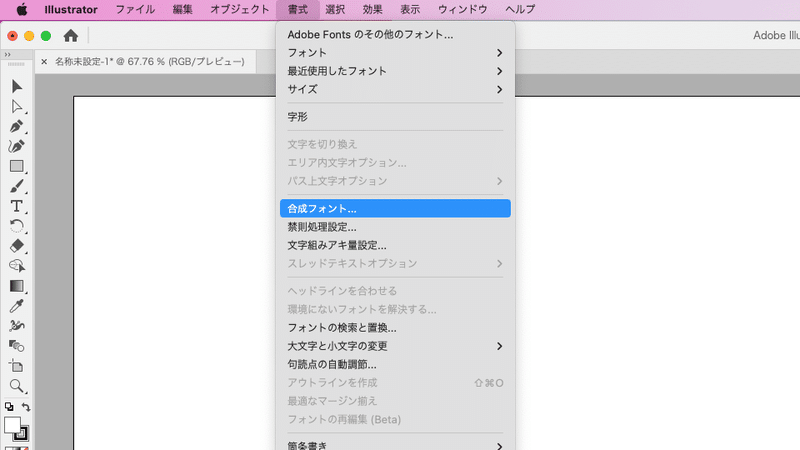800x450 pixels.
Task: Open the 編集 menu
Action: pyautogui.click(x=183, y=9)
